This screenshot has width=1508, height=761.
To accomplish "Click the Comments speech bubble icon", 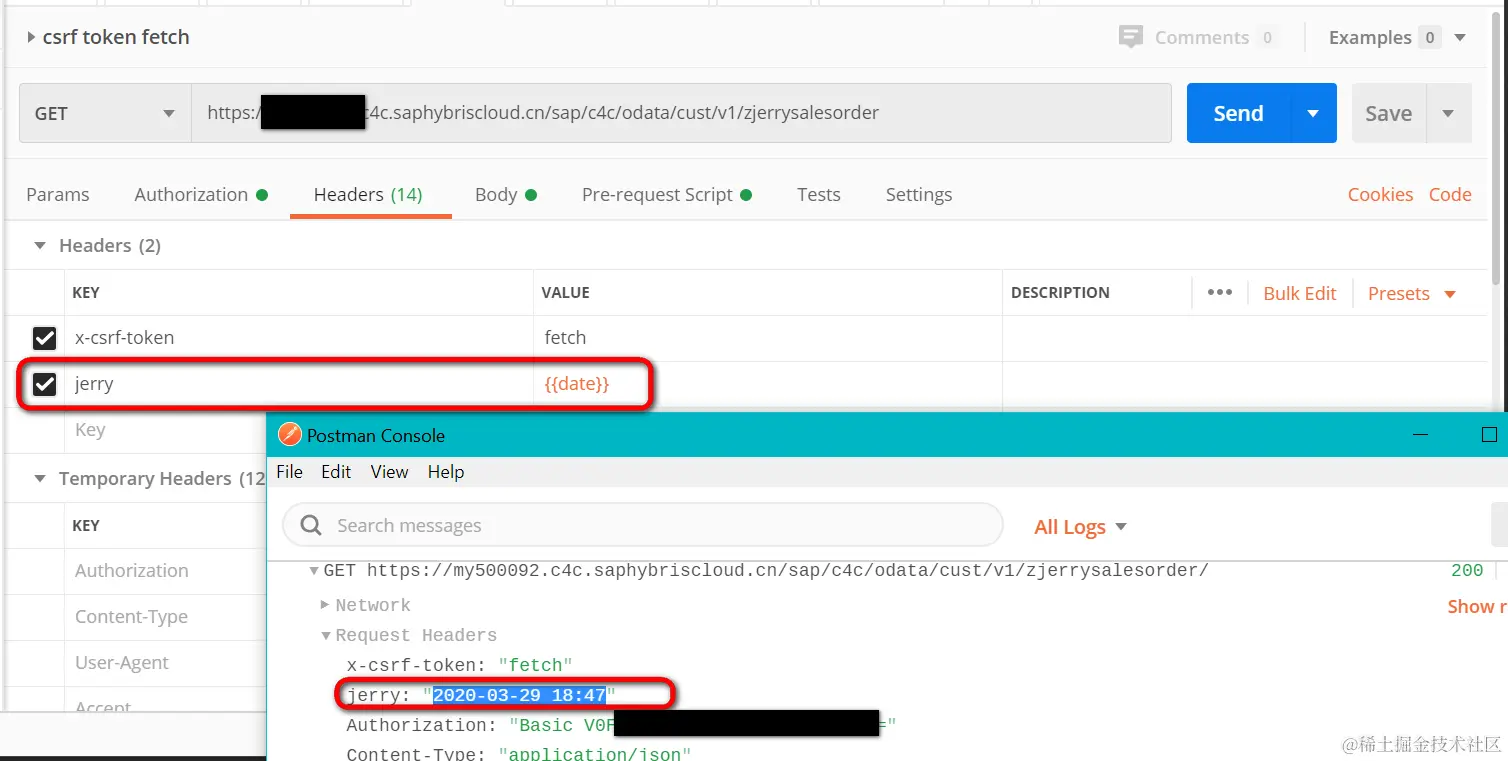I will (1131, 38).
